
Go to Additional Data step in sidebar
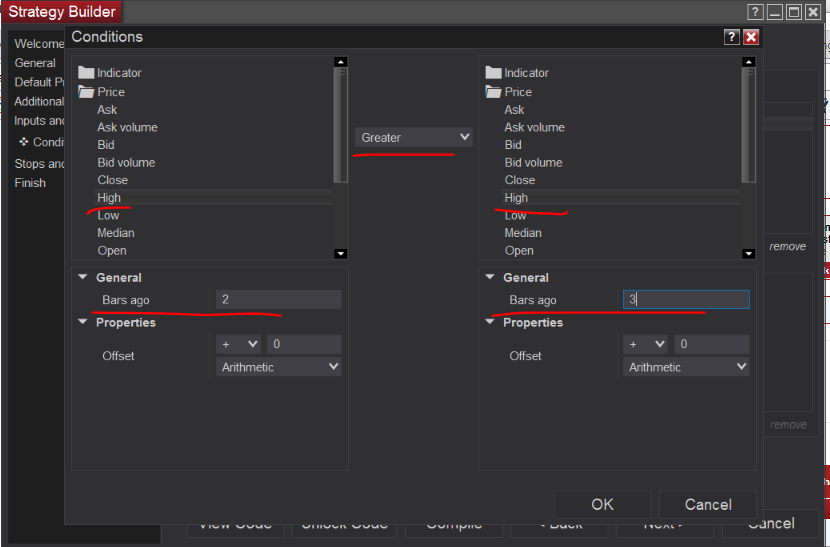click(39, 101)
